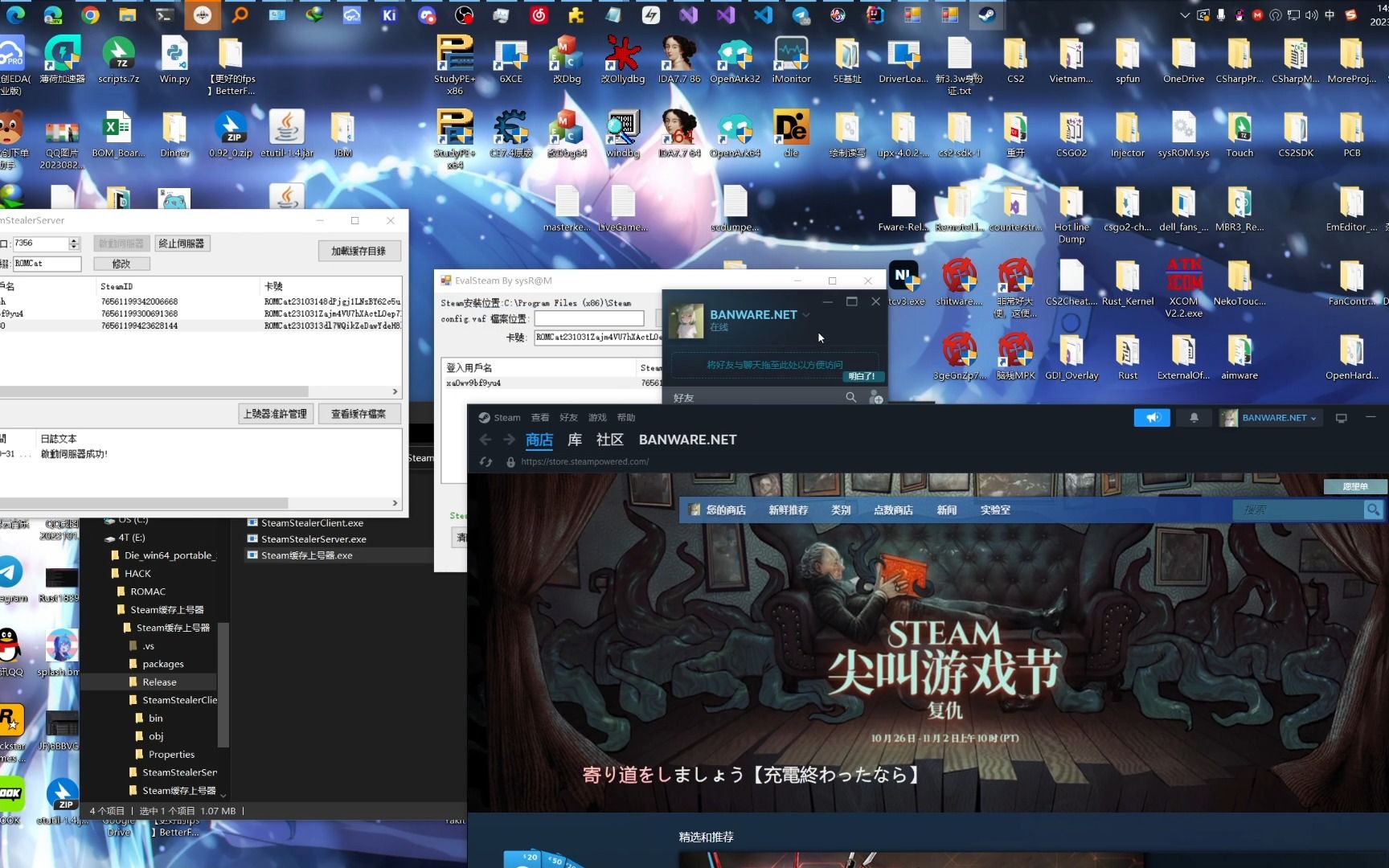Dismiss the tip with 明白了! button
The width and height of the screenshot is (1389, 868).
[862, 376]
